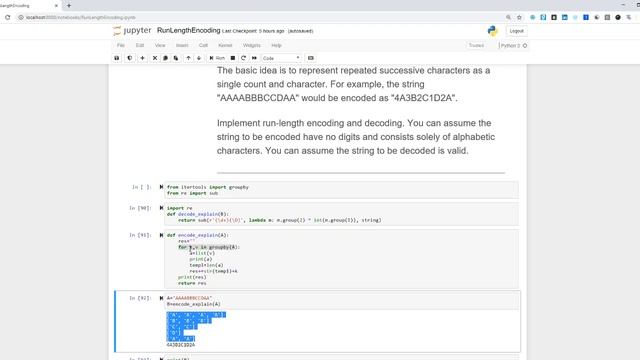Close the RunLengthEncoding browser tab

coord(56,6)
